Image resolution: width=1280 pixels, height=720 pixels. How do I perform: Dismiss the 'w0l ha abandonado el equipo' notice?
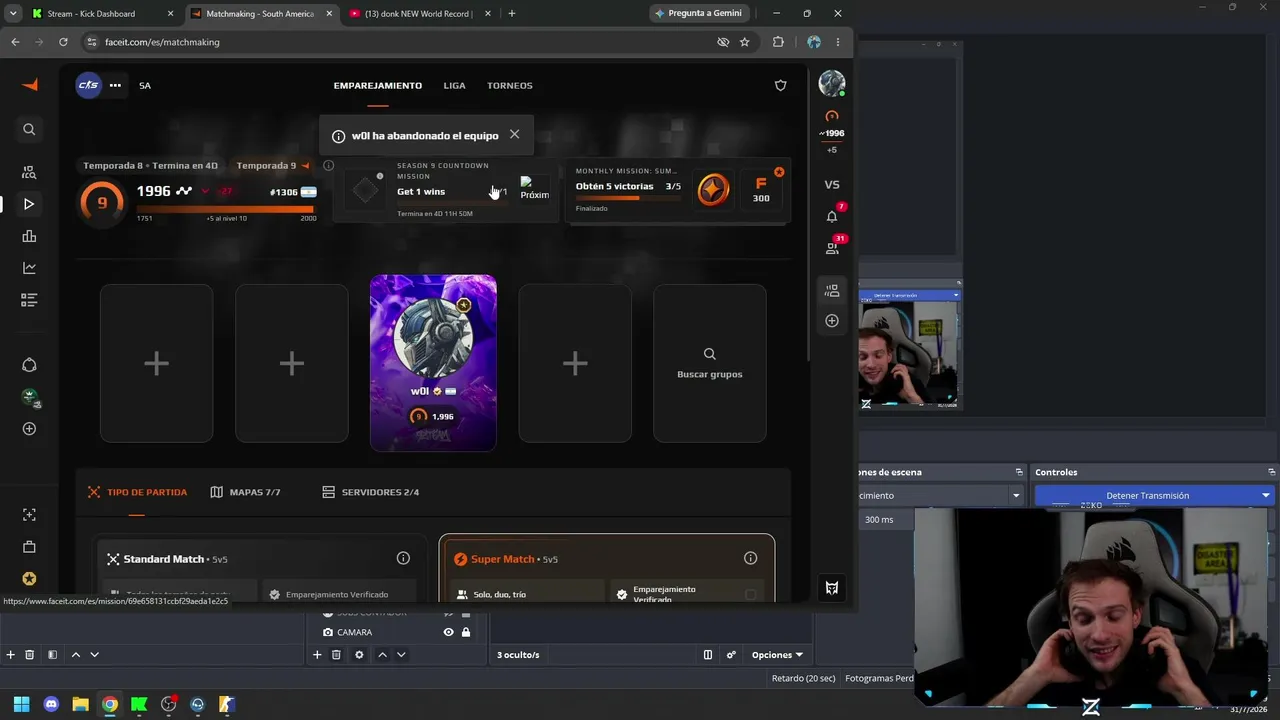click(x=514, y=134)
